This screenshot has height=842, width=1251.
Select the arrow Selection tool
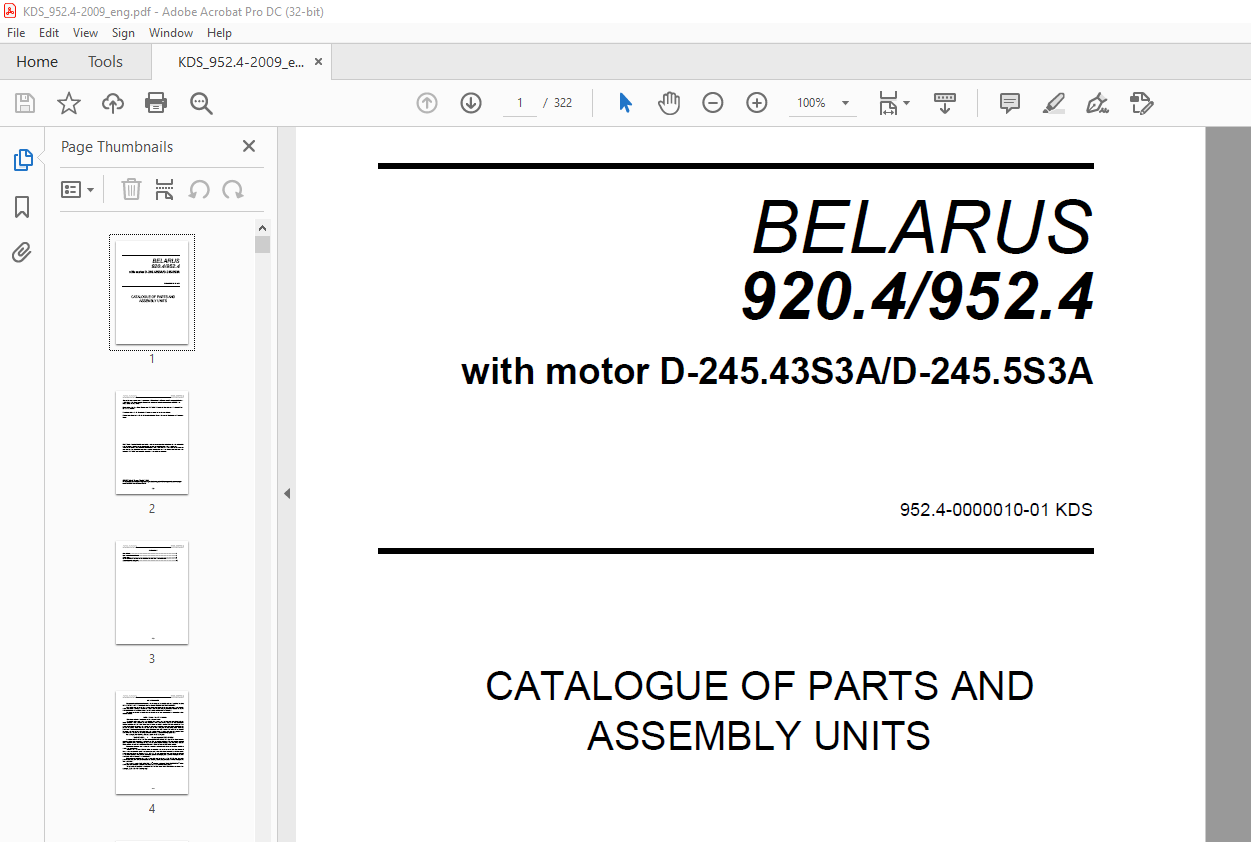[x=625, y=103]
